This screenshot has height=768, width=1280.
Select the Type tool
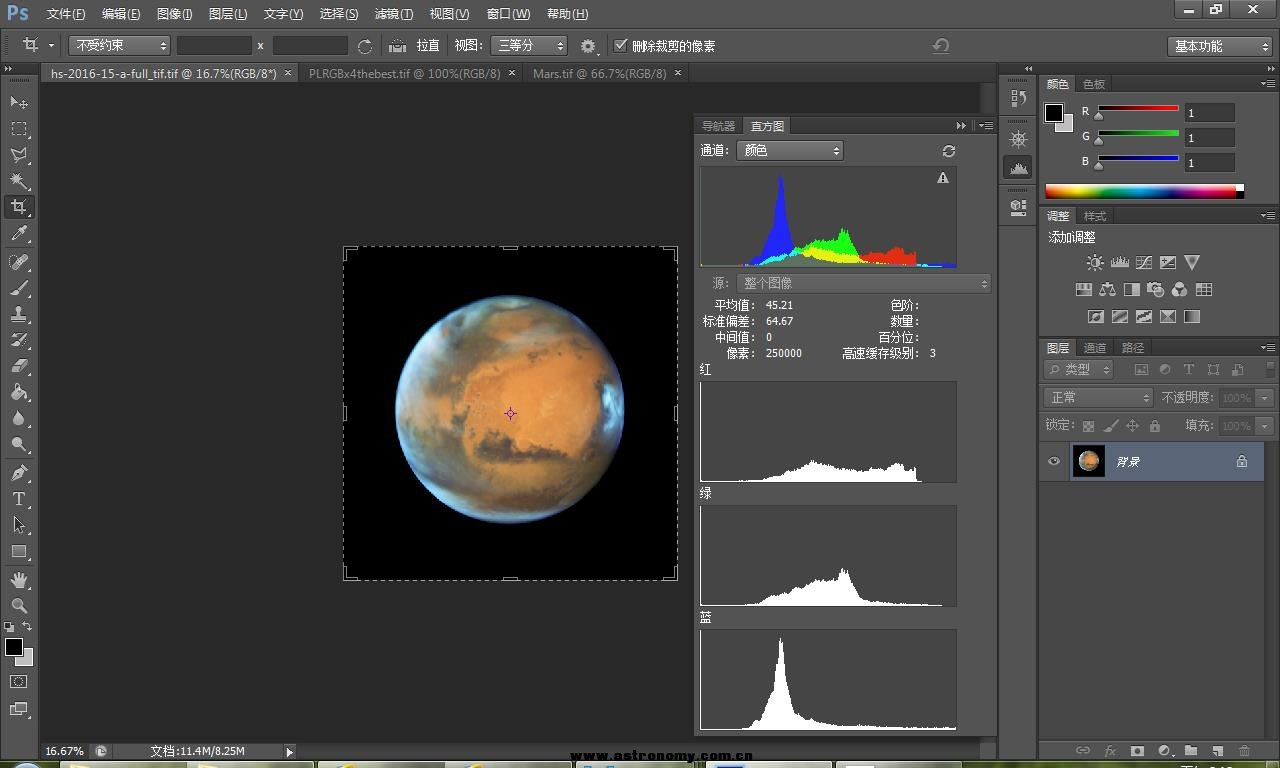pos(19,499)
